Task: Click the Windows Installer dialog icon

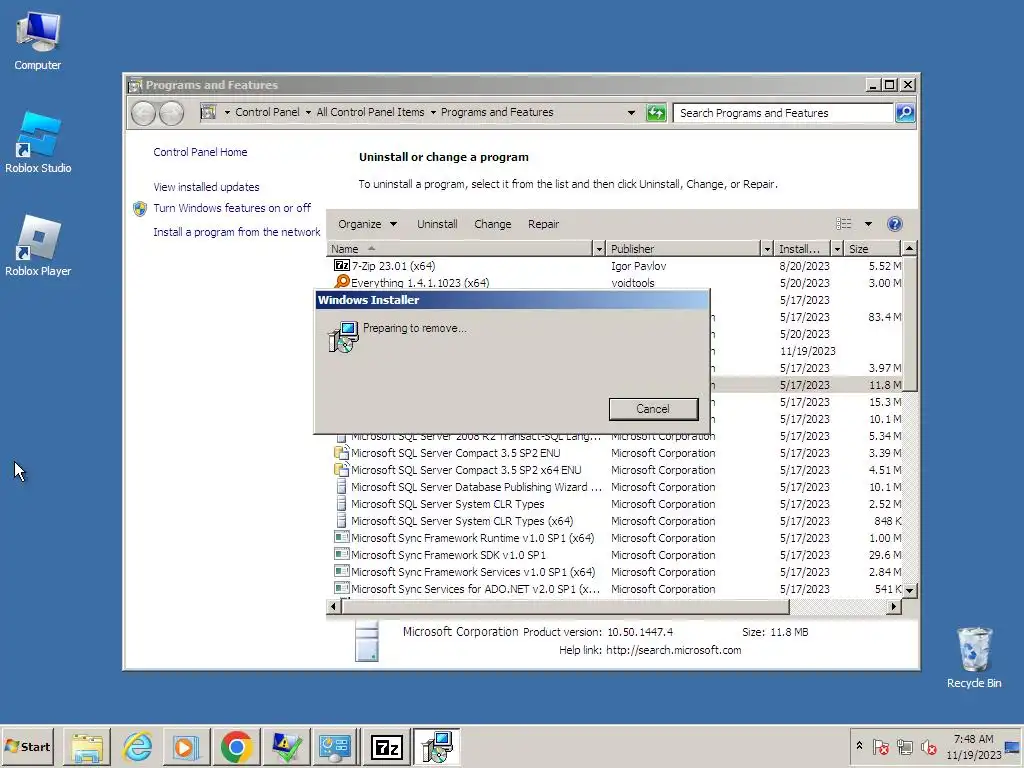Action: click(344, 336)
